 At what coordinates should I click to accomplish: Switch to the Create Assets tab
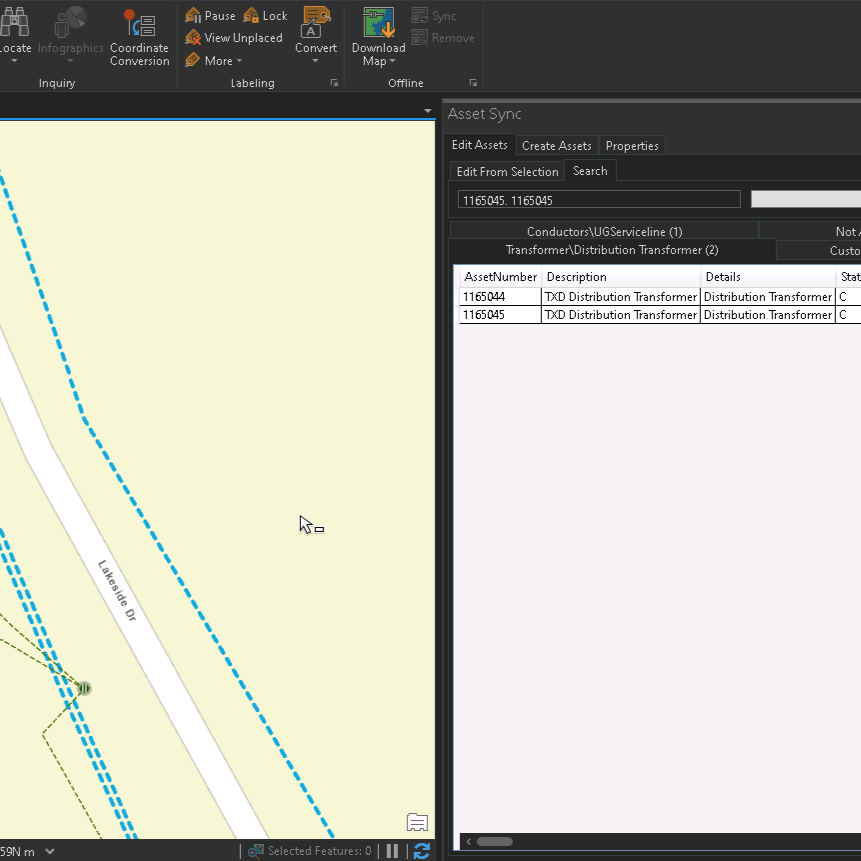point(557,146)
